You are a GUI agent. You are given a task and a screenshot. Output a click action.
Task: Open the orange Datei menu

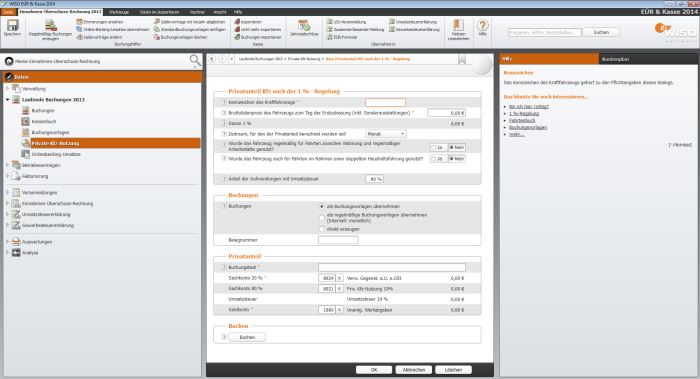pyautogui.click(x=8, y=12)
